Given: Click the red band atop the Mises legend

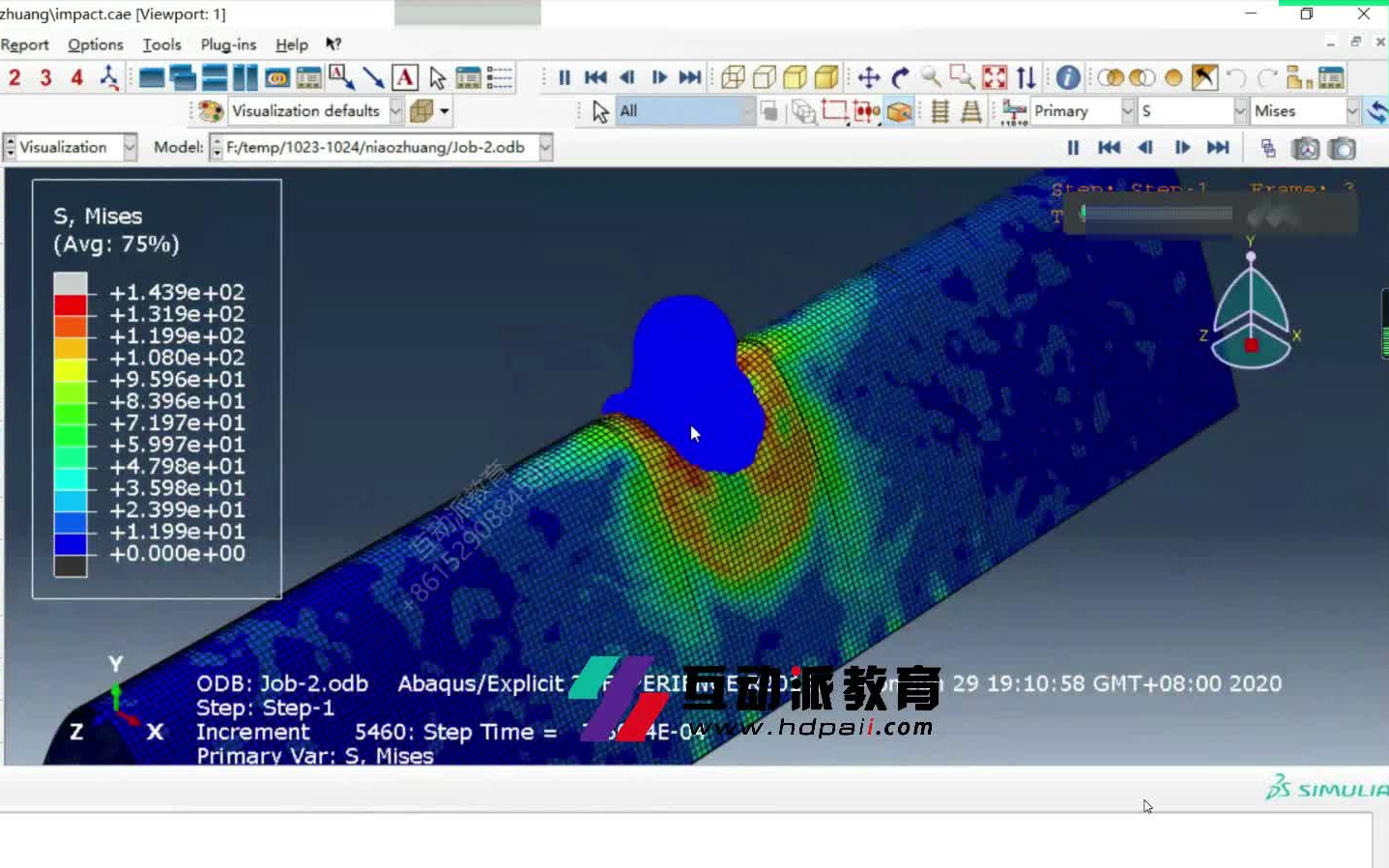Looking at the screenshot, I should [72, 304].
